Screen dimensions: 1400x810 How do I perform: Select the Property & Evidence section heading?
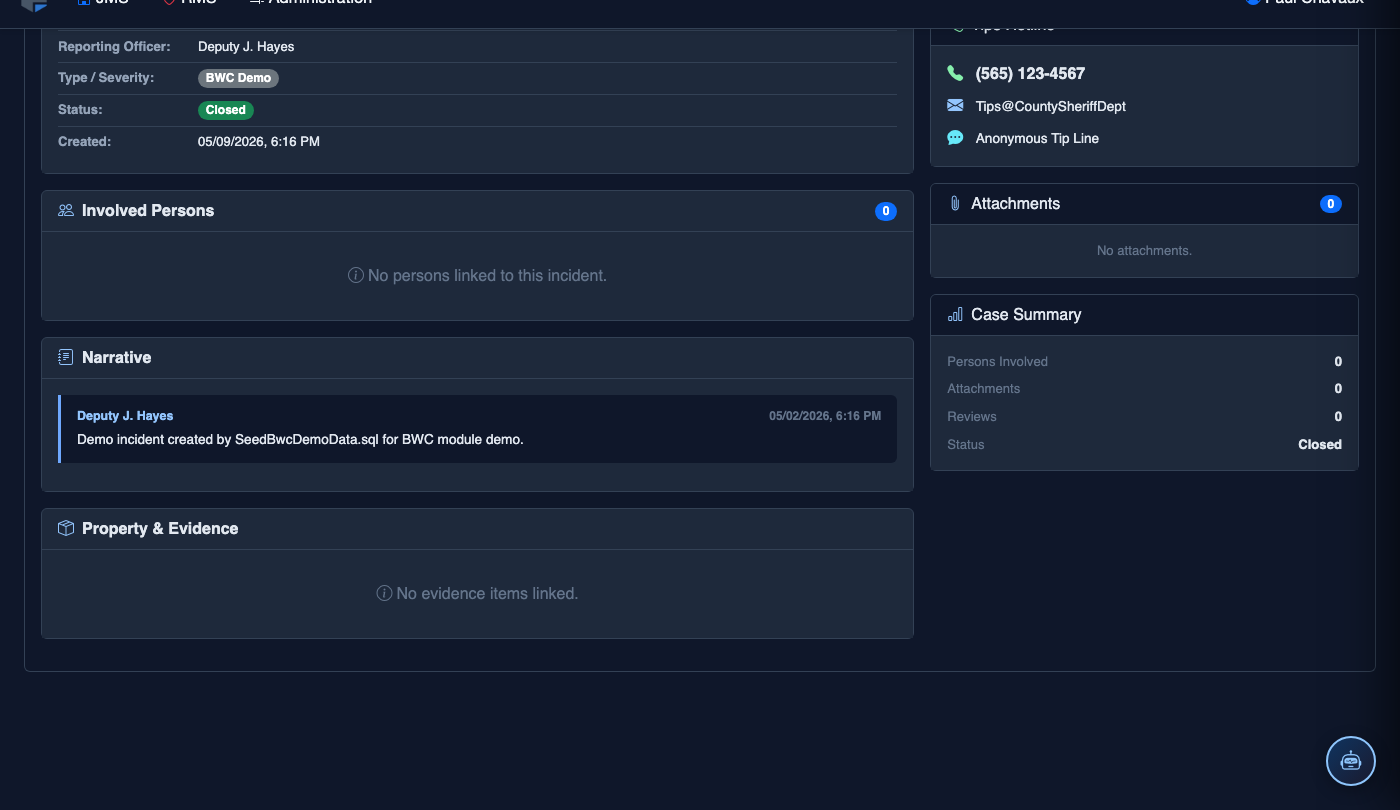(160, 528)
